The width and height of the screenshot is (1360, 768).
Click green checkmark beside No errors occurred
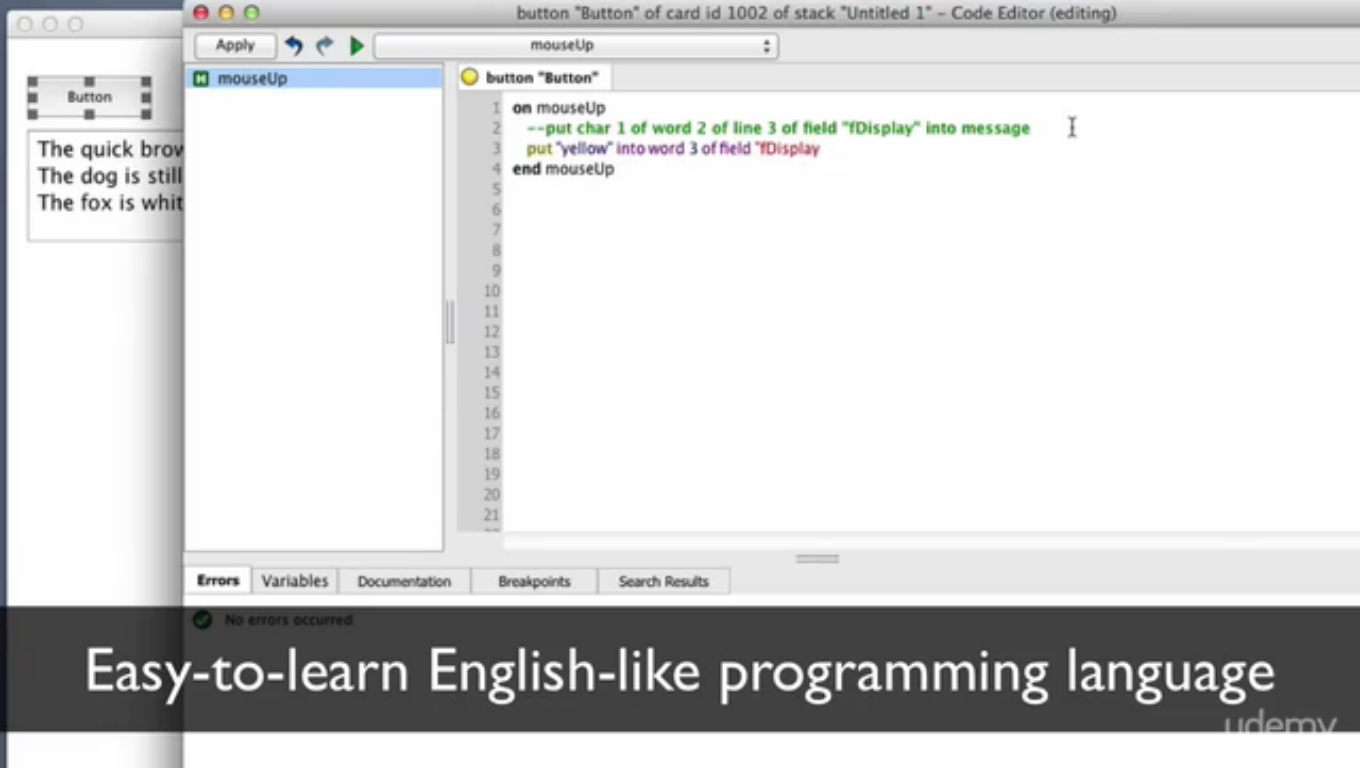tap(202, 620)
